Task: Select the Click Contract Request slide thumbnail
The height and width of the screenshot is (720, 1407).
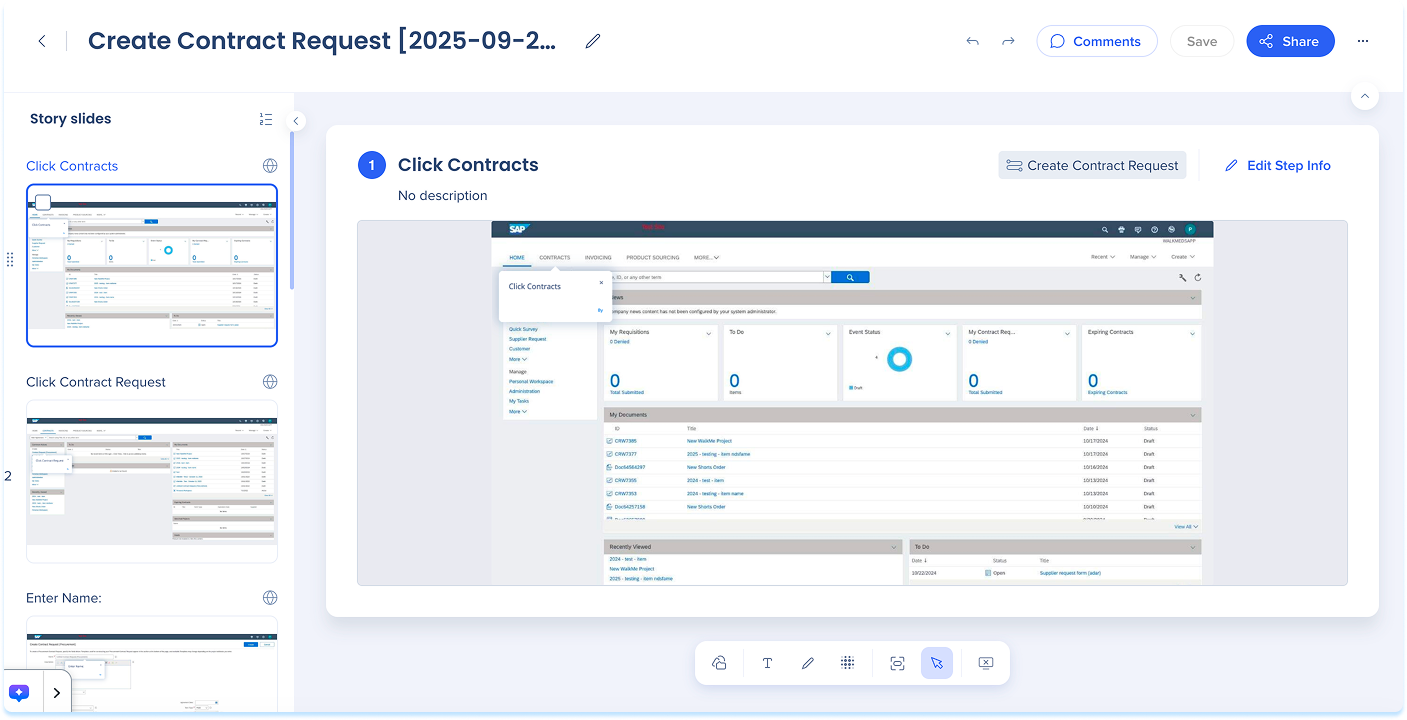Action: point(152,481)
